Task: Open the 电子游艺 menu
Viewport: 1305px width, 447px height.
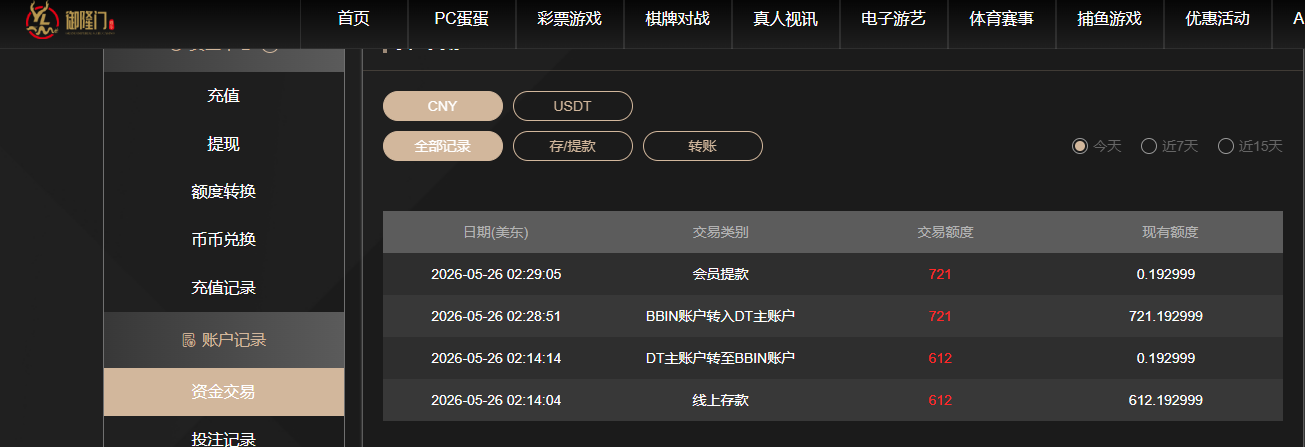Action: pos(893,19)
